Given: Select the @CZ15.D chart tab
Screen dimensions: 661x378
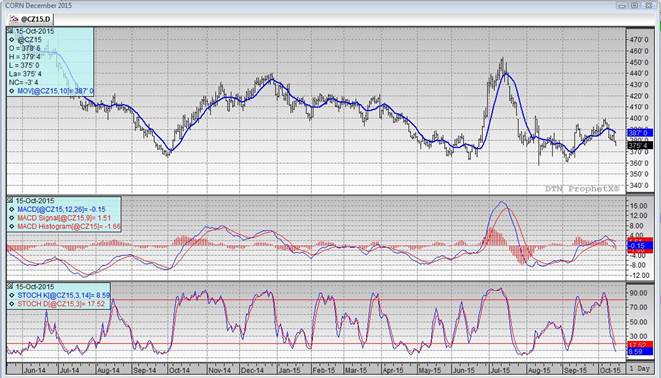Looking at the screenshot, I should tap(31, 19).
